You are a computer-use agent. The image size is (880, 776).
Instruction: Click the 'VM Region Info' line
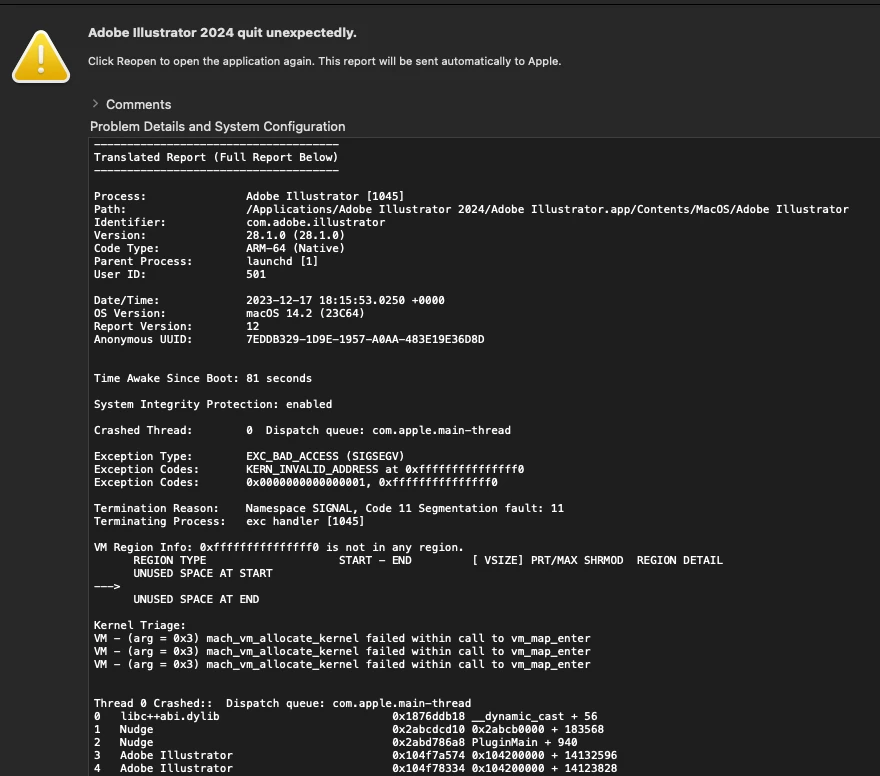[x=279, y=547]
